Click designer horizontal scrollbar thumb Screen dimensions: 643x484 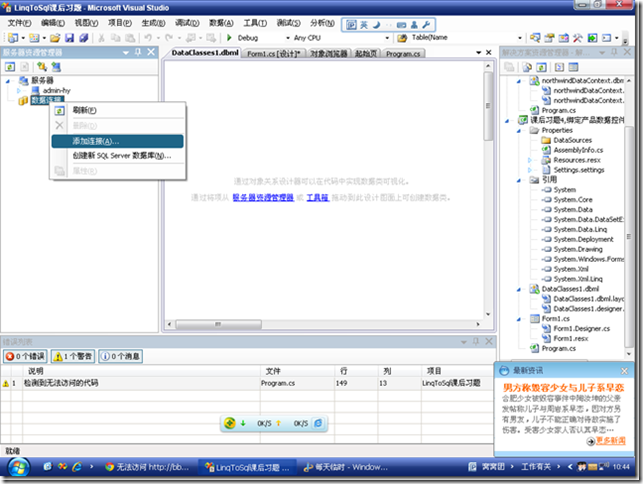[219, 324]
